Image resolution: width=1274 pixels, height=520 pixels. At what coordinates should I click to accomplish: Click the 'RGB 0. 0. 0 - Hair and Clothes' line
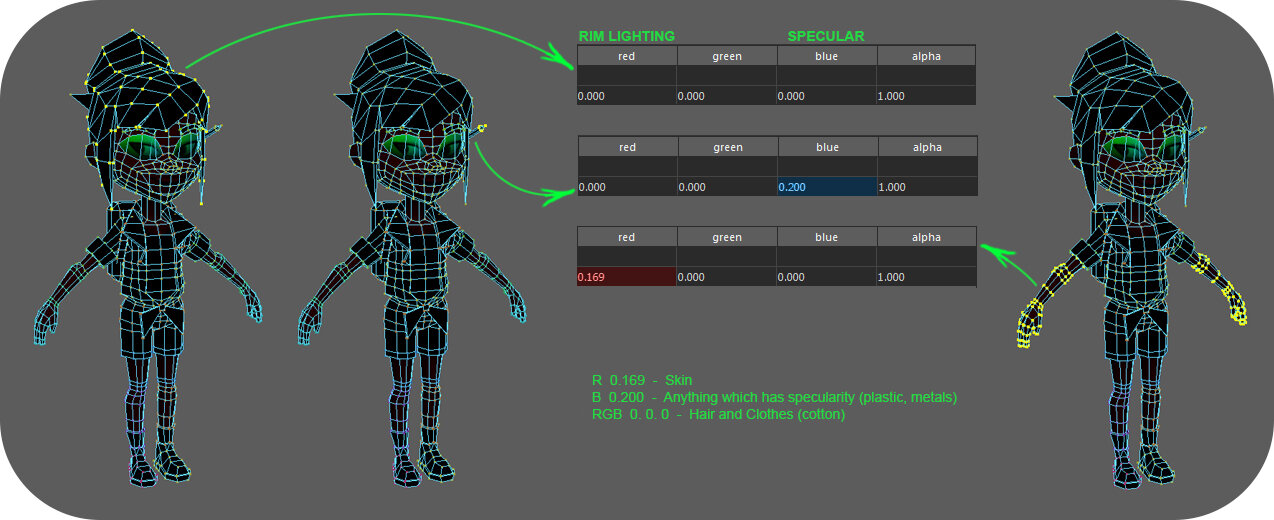tap(719, 414)
